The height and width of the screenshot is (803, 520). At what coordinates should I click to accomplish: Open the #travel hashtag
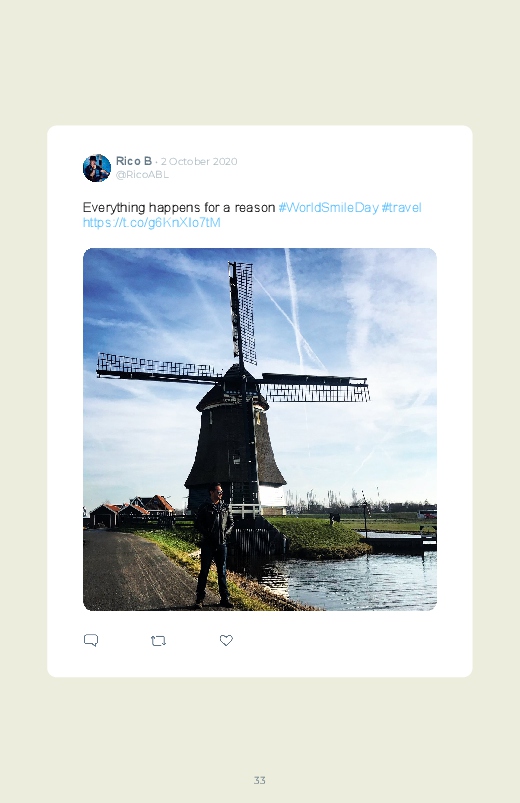[401, 207]
